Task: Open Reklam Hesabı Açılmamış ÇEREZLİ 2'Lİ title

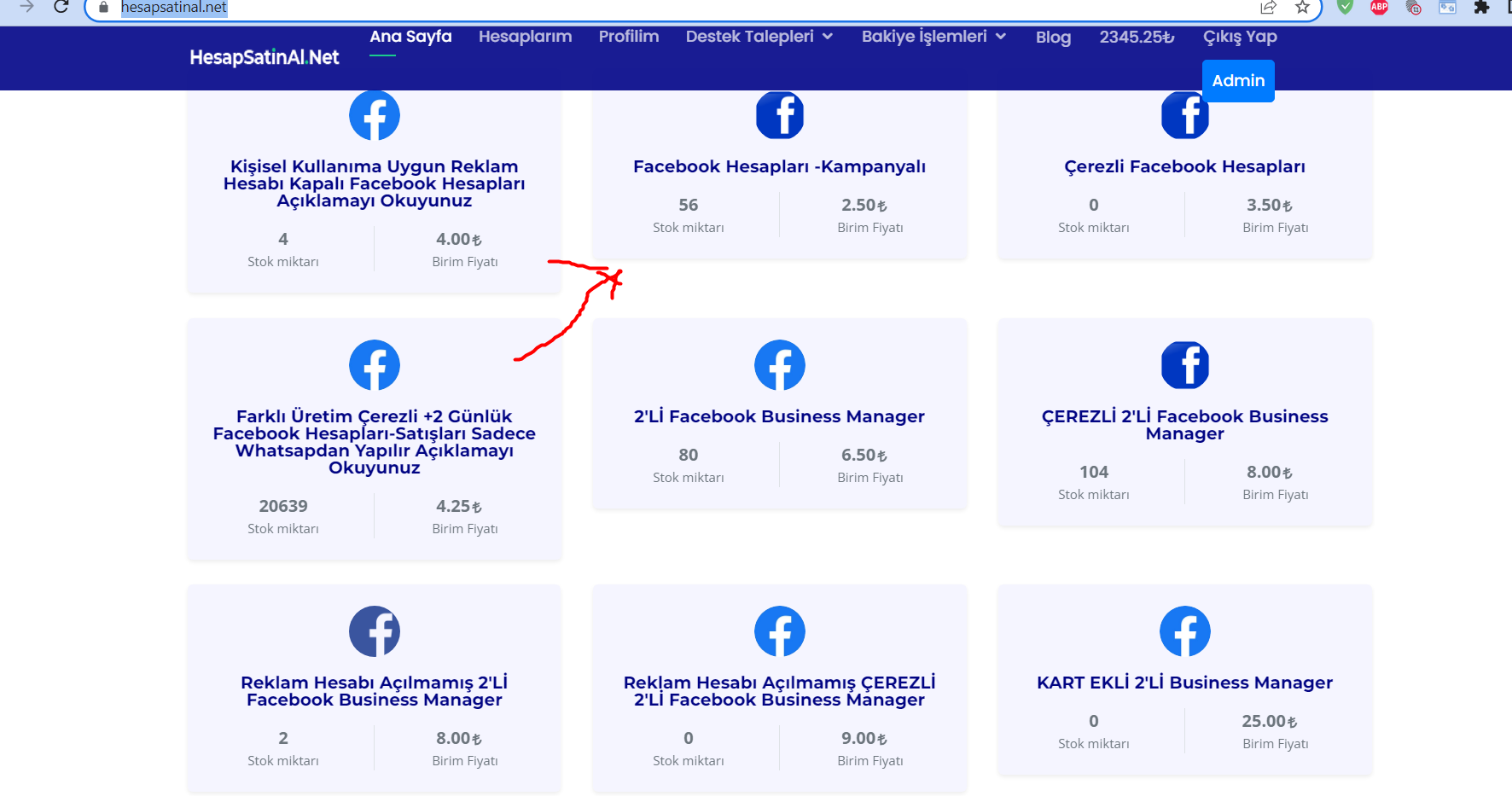Action: point(780,691)
